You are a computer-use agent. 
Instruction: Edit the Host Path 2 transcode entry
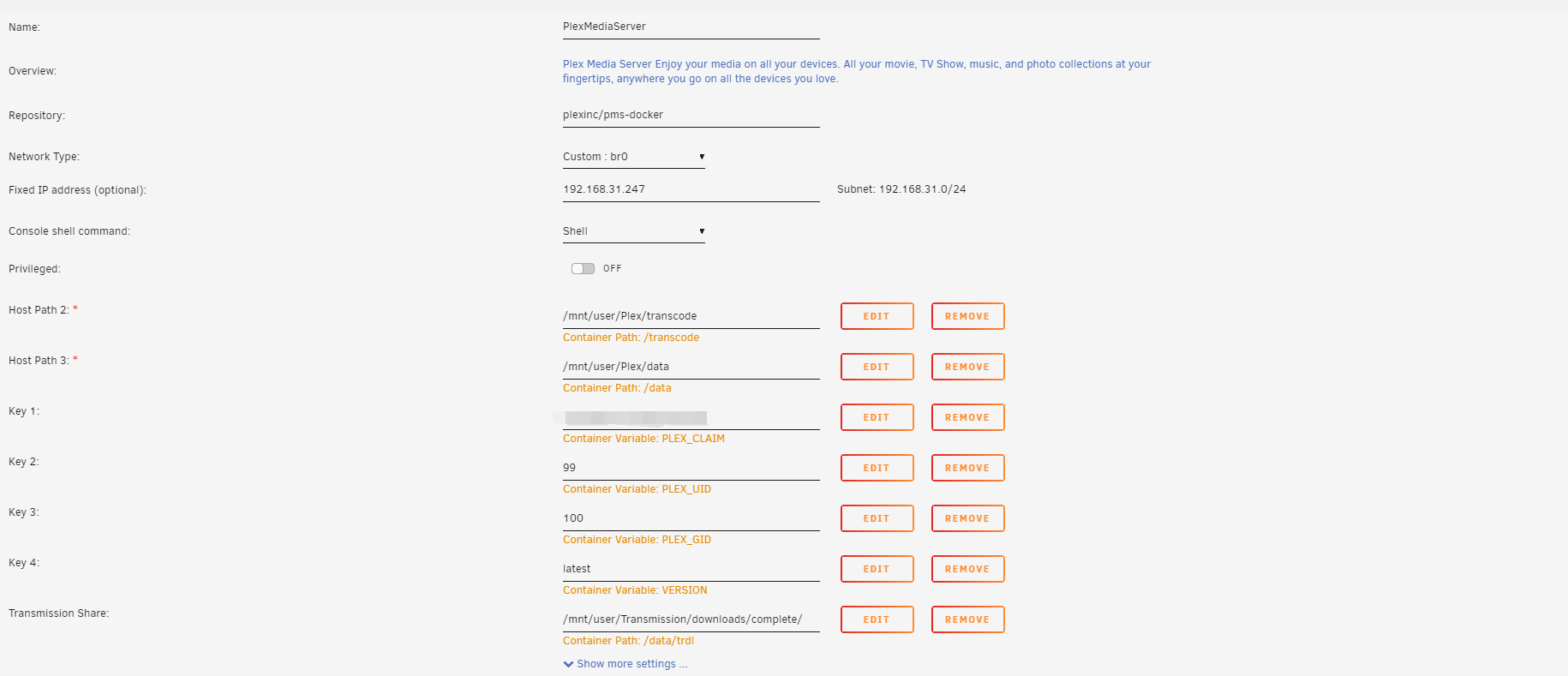tap(877, 316)
